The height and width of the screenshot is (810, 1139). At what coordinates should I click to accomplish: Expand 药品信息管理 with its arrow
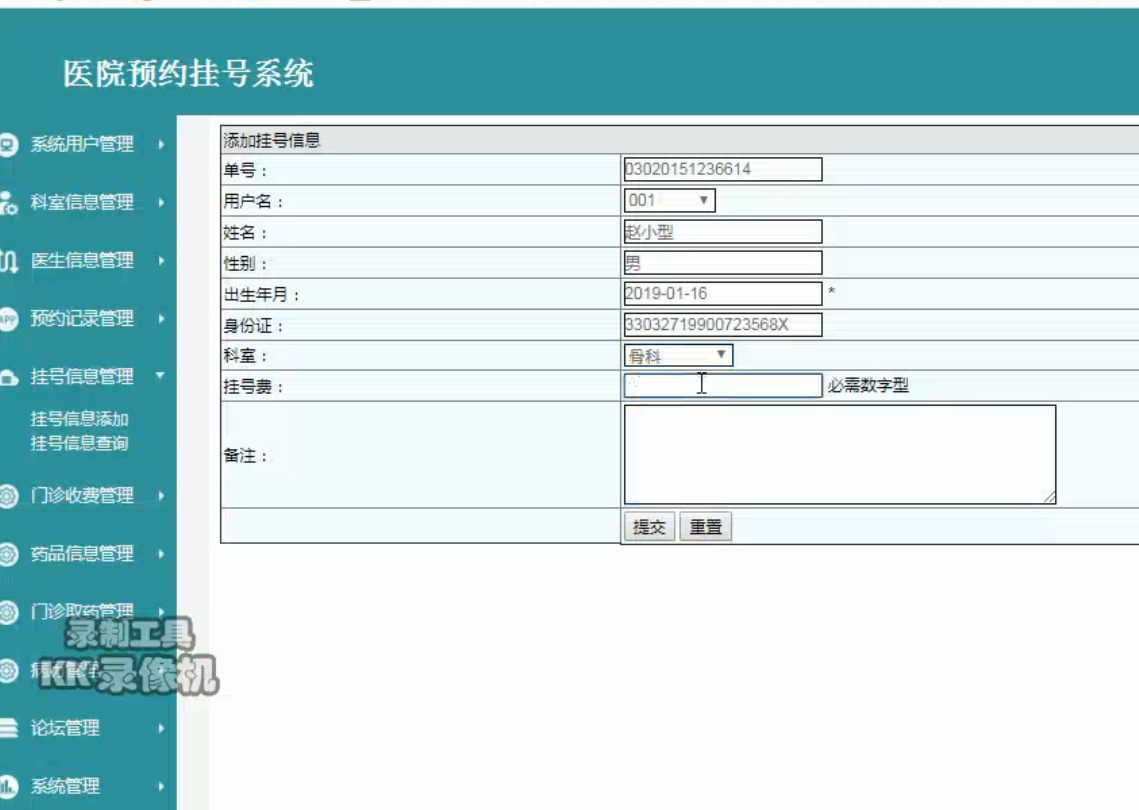(161, 554)
